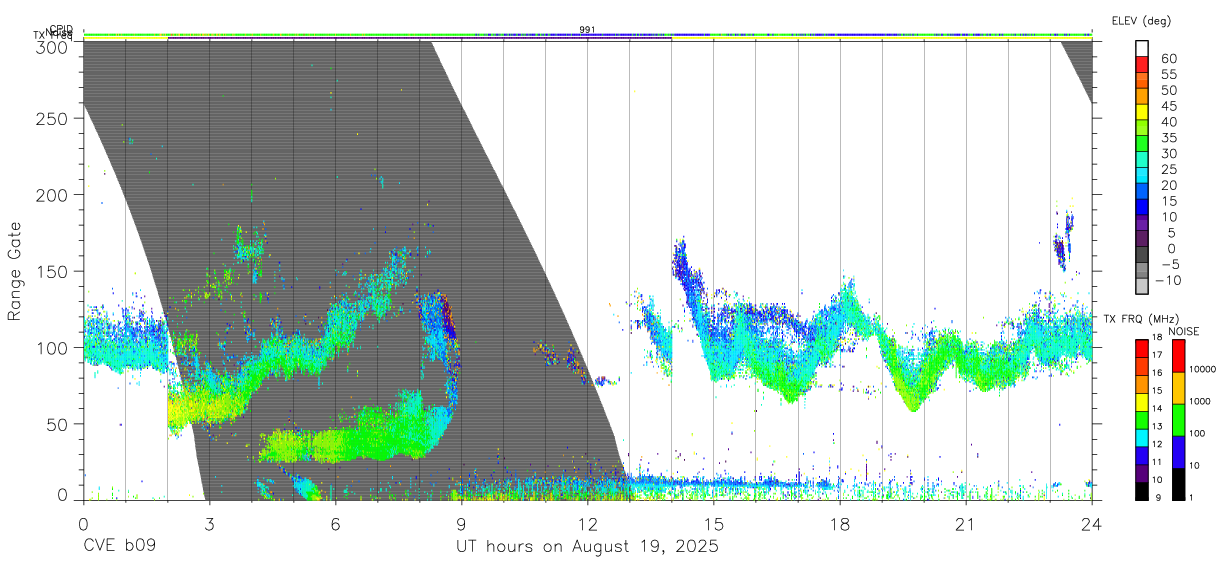Click x-axis tick label '9'
The height and width of the screenshot is (567, 1228).
(x=461, y=524)
